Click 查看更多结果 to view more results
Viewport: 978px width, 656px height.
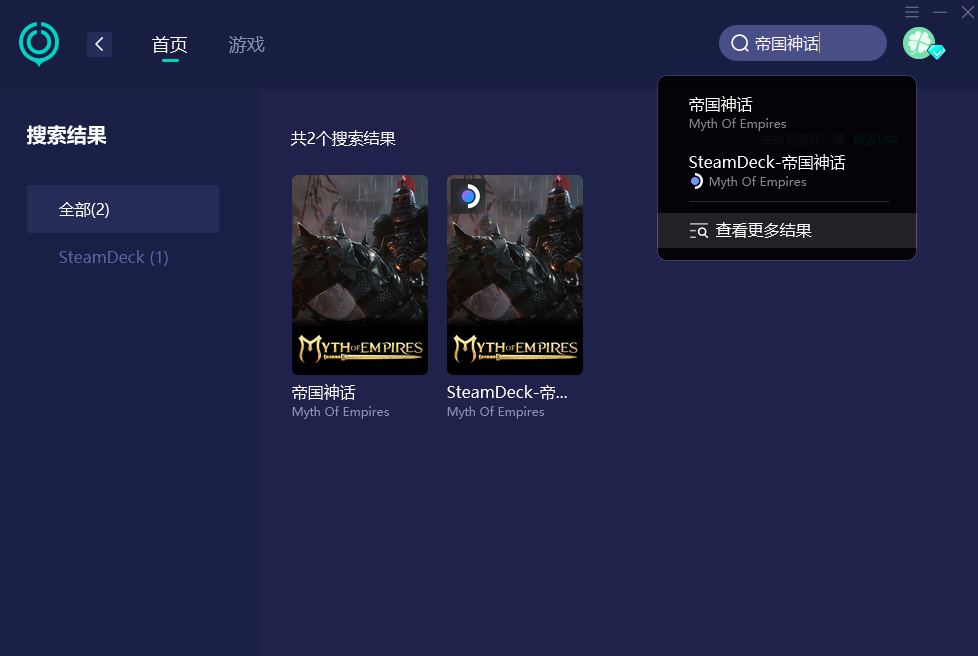tap(787, 231)
